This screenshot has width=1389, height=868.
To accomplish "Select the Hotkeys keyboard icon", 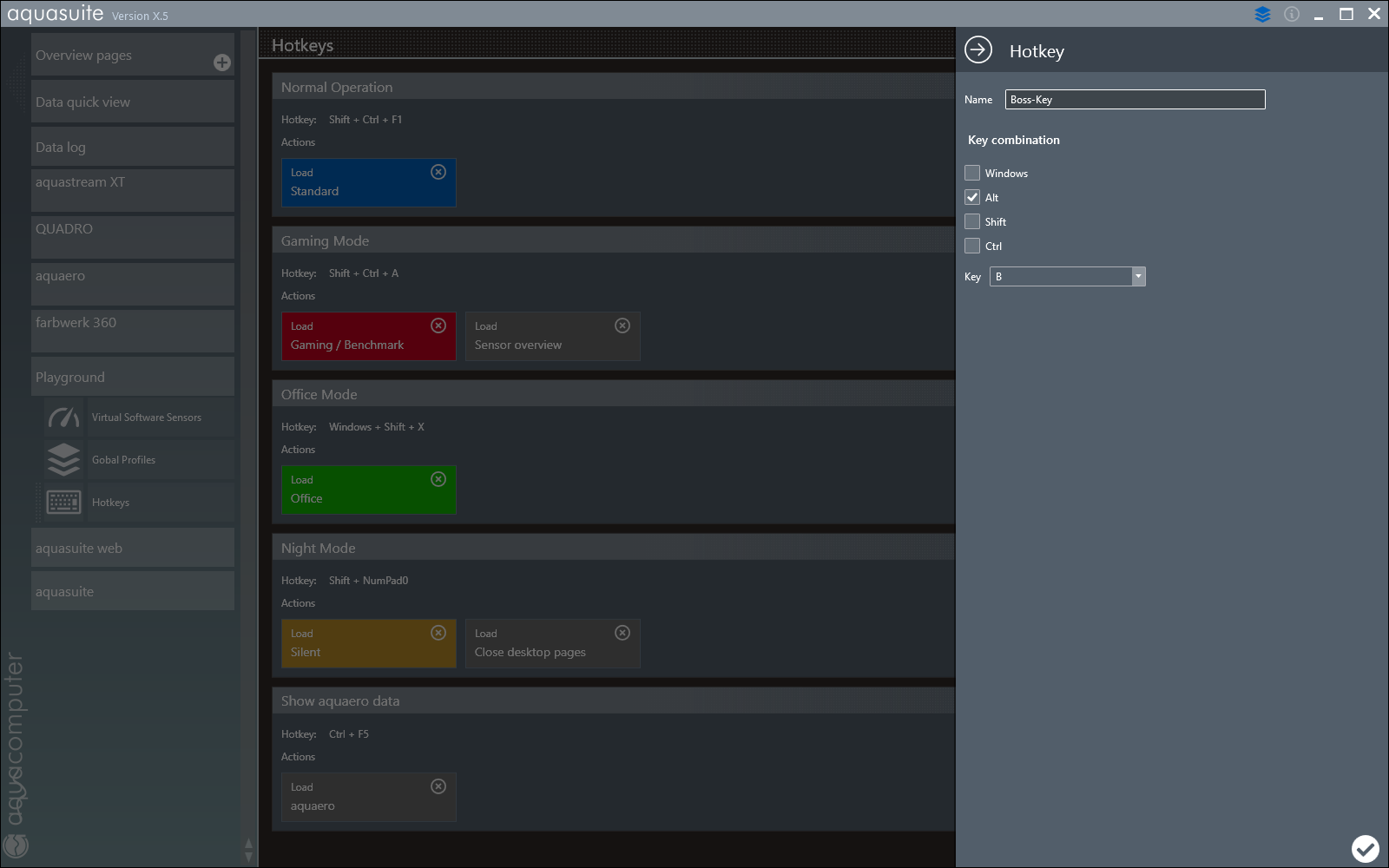I will pyautogui.click(x=64, y=503).
